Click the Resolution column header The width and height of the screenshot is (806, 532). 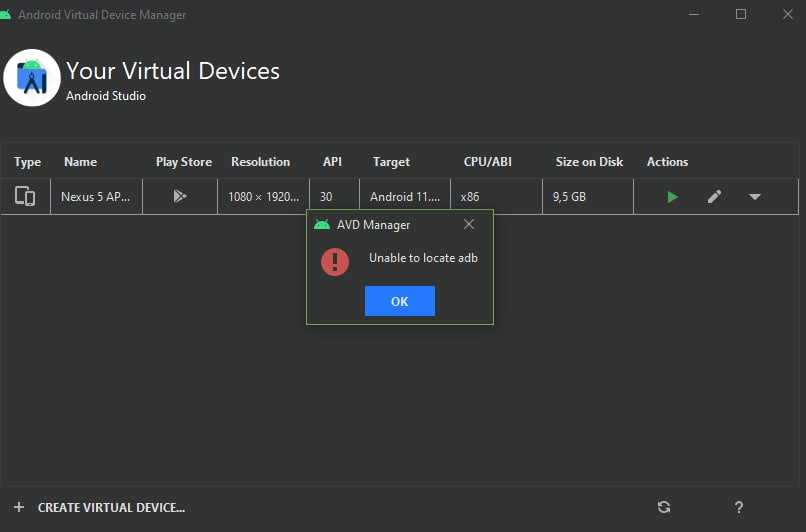261,162
